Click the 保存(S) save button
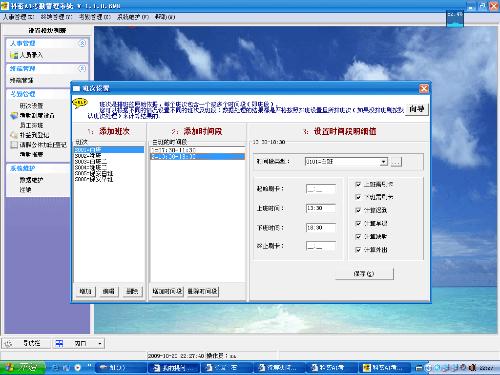This screenshot has width=500, height=375. point(364,274)
